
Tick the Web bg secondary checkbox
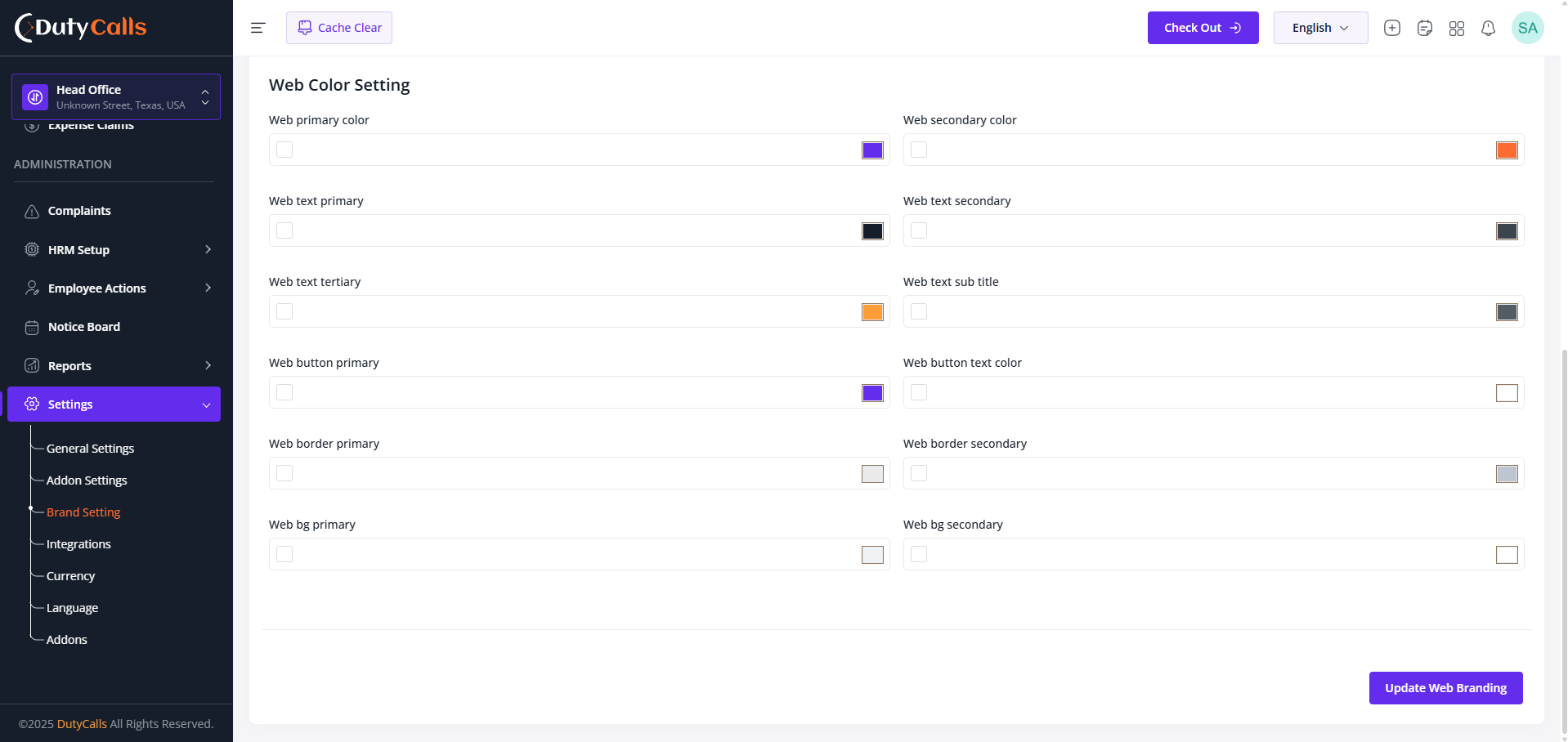919,554
